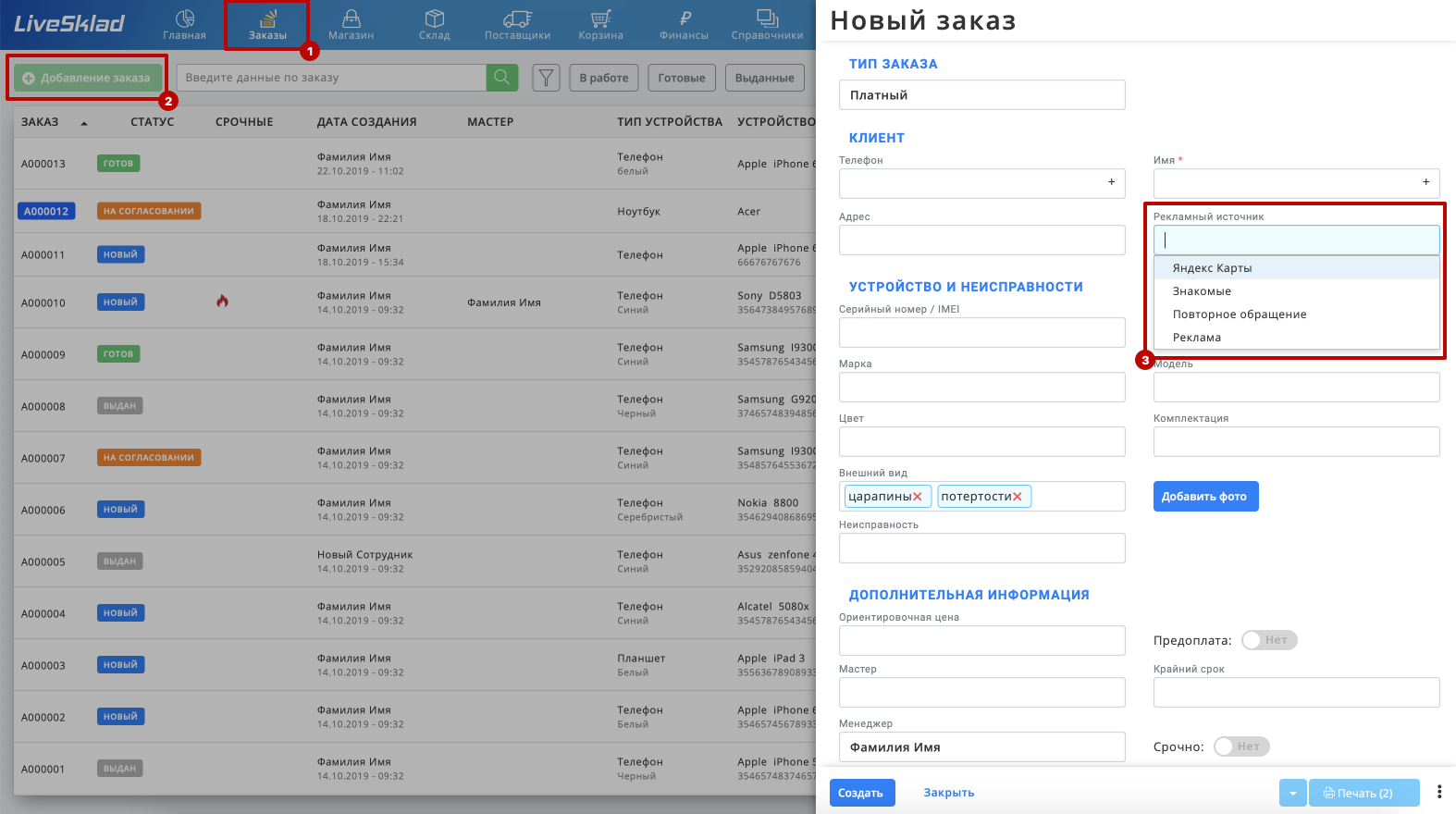Viewport: 1456px width, 814px height.
Task: Click the Цвет input field
Action: pyautogui.click(x=982, y=441)
